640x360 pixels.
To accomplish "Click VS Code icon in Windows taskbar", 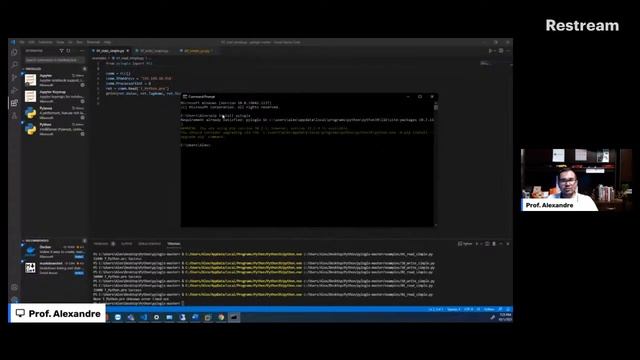I will [x=144, y=317].
